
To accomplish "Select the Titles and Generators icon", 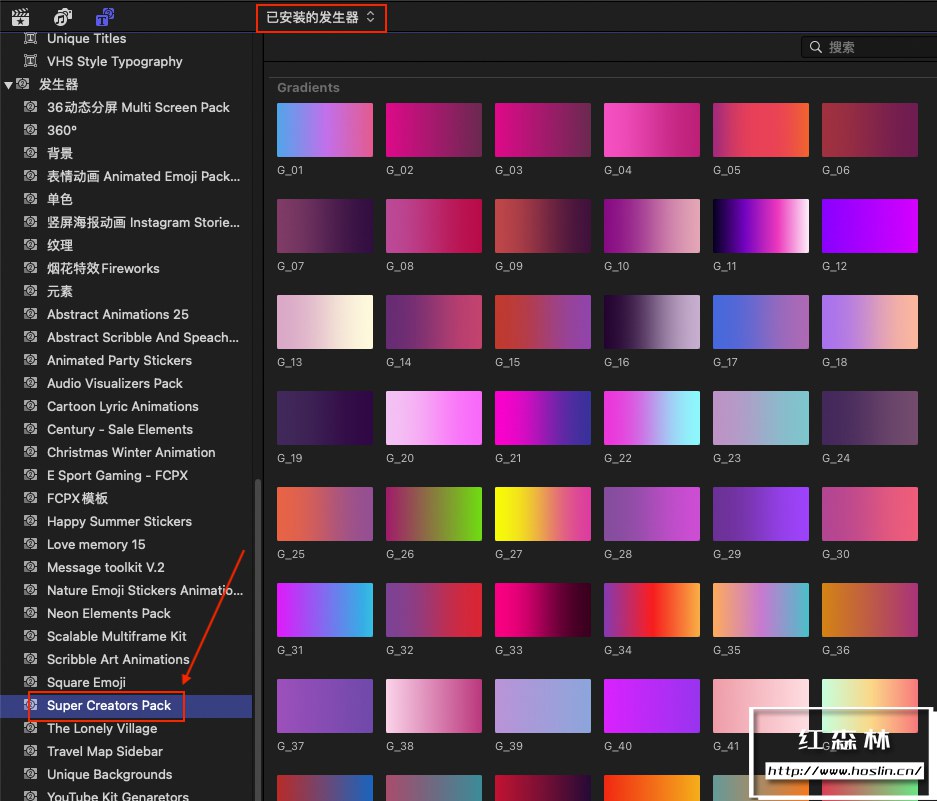I will 104,16.
